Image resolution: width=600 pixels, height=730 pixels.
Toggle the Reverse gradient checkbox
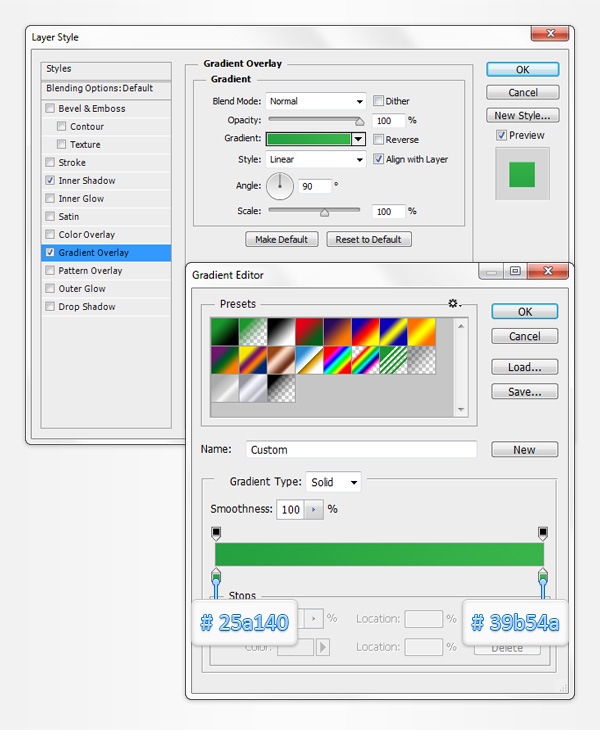(379, 140)
